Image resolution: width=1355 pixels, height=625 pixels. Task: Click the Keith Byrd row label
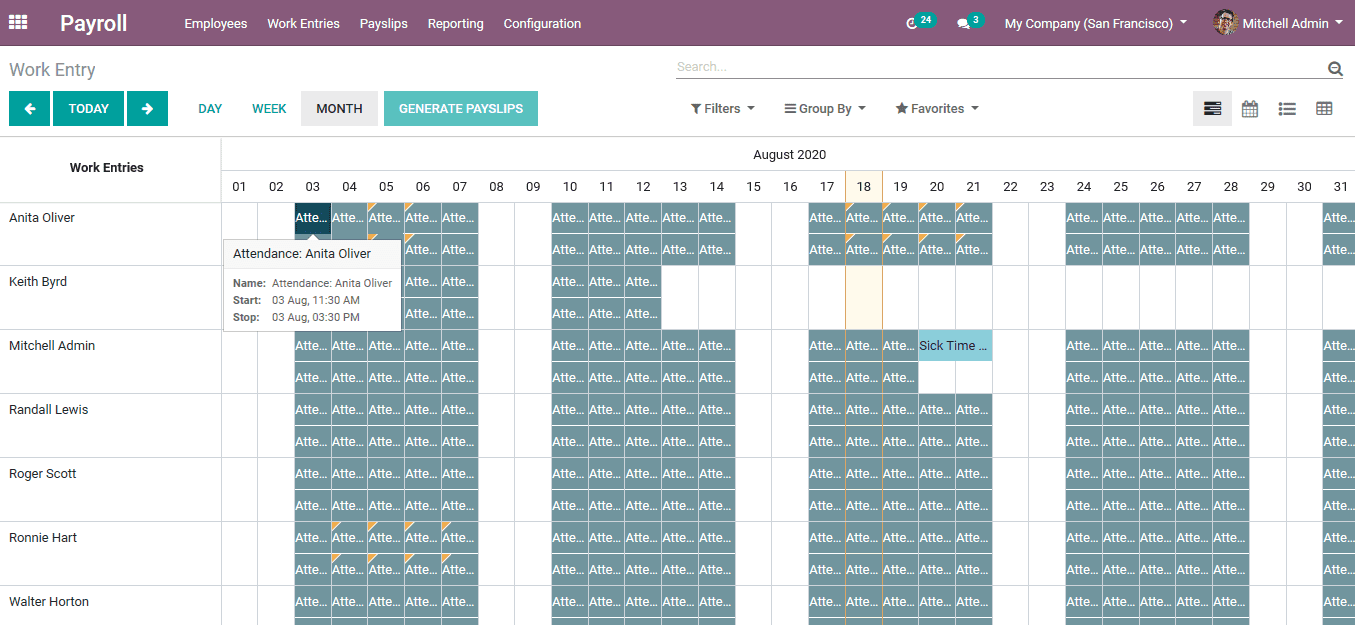(x=38, y=282)
